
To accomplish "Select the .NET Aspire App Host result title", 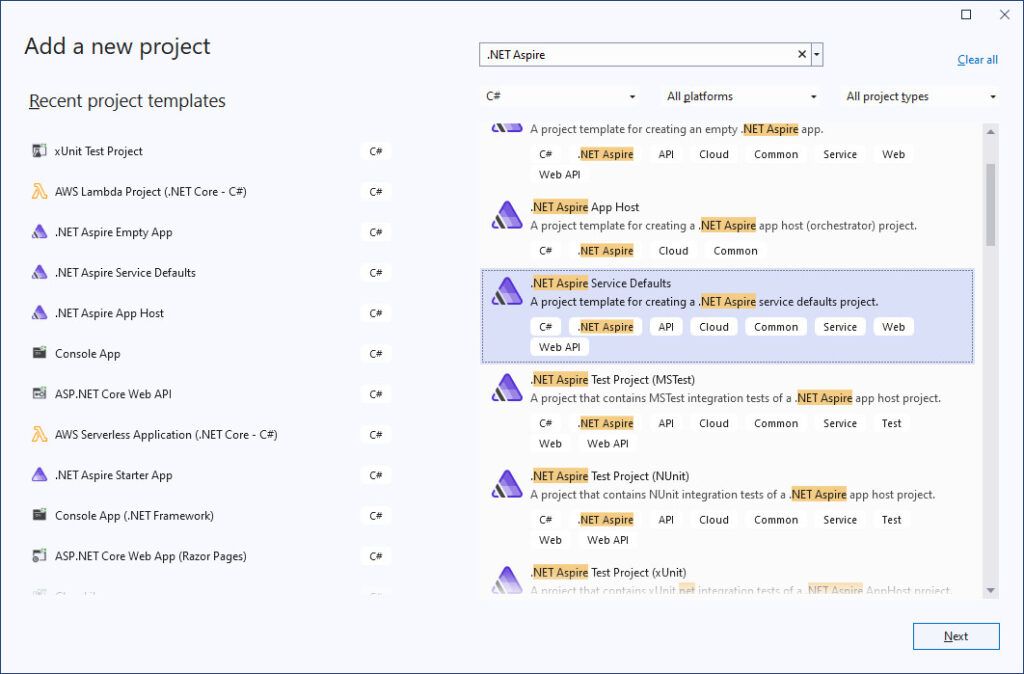I will (x=584, y=207).
